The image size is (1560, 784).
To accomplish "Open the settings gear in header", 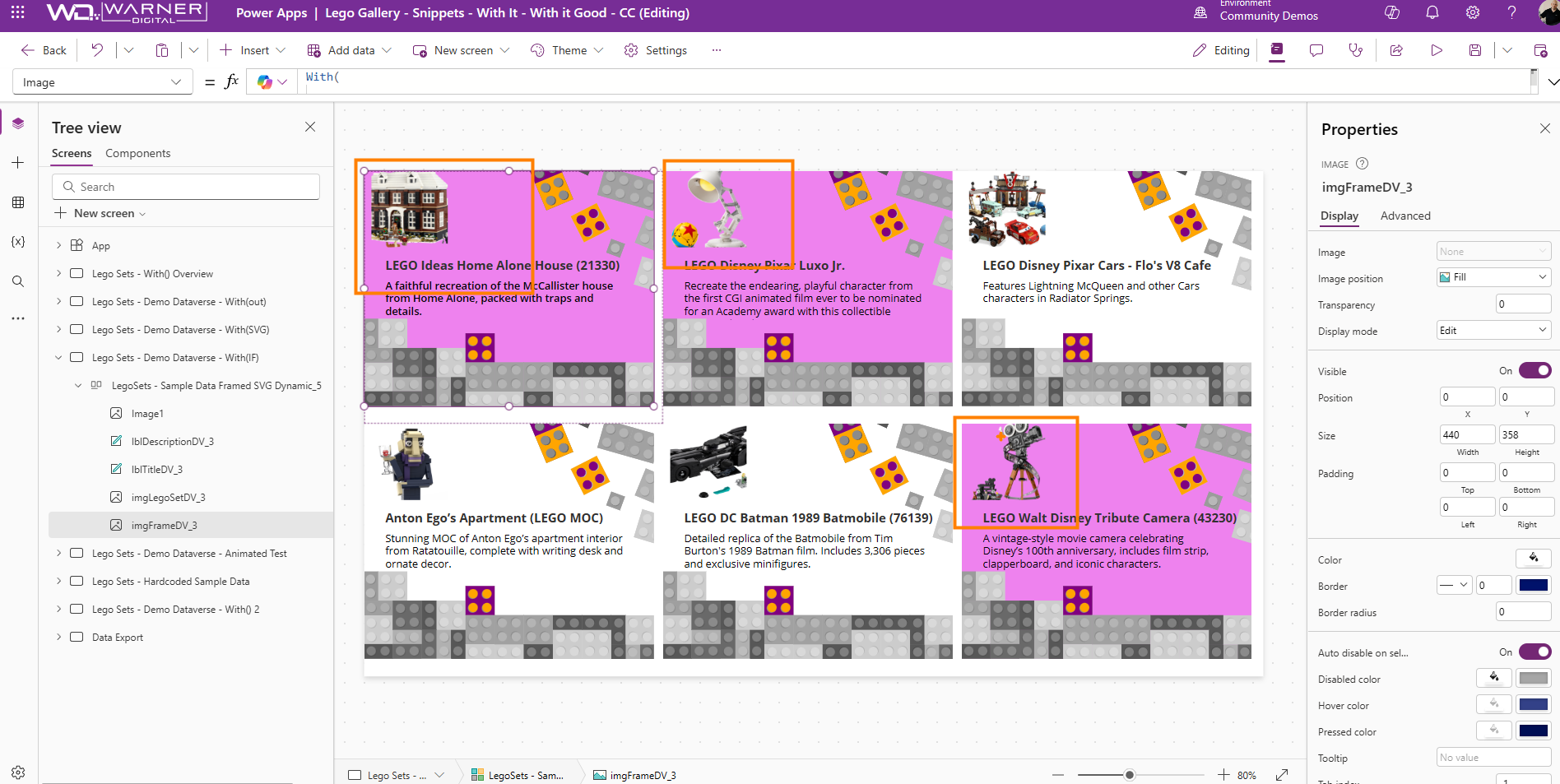I will coord(1473,12).
